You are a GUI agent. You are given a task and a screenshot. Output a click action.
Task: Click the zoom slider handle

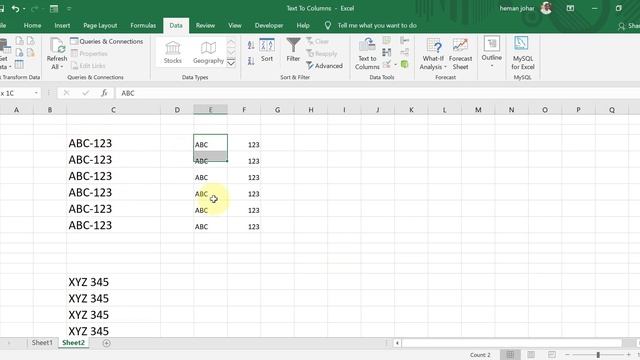(x=598, y=355)
